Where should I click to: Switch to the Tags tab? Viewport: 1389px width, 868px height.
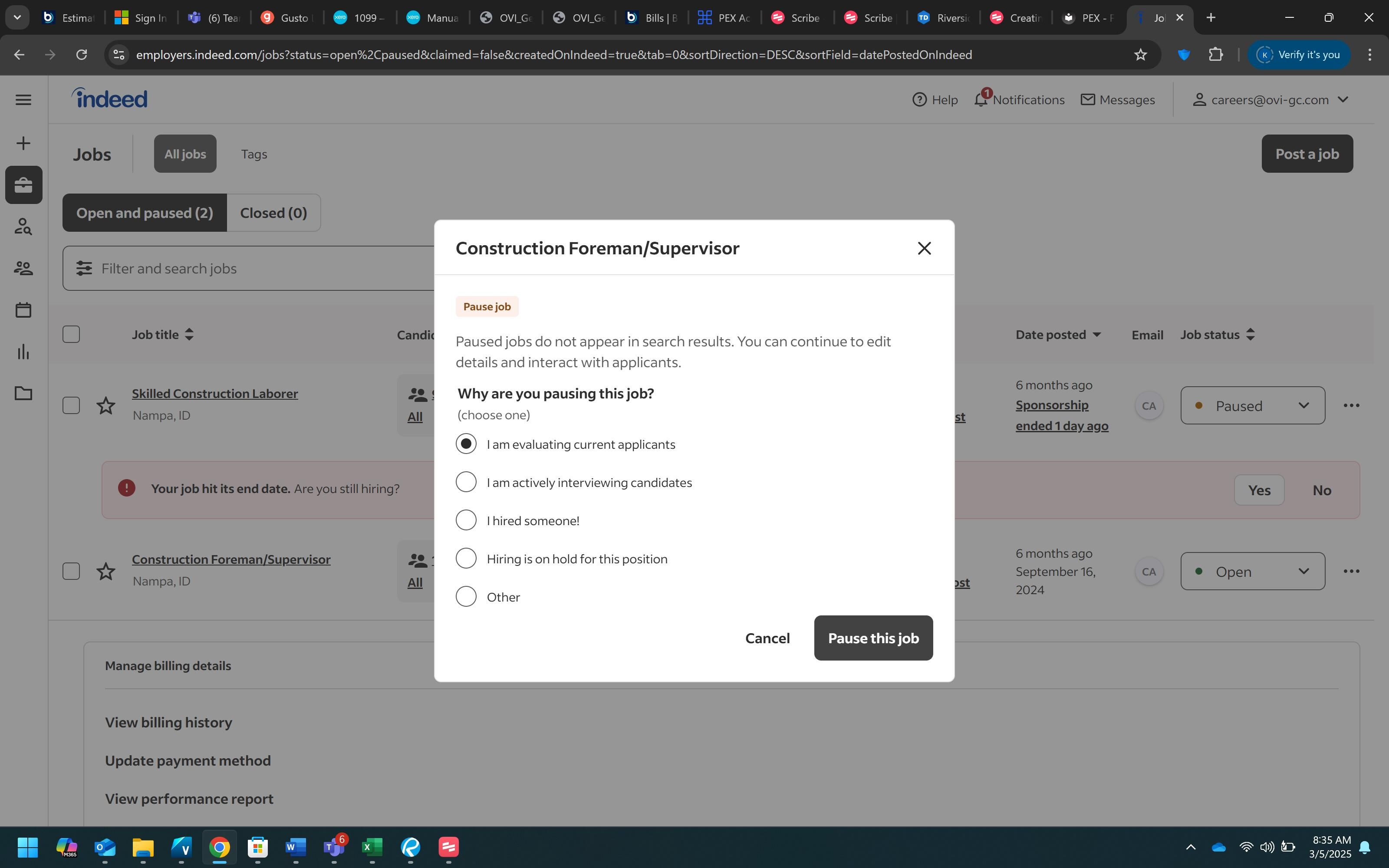253,154
